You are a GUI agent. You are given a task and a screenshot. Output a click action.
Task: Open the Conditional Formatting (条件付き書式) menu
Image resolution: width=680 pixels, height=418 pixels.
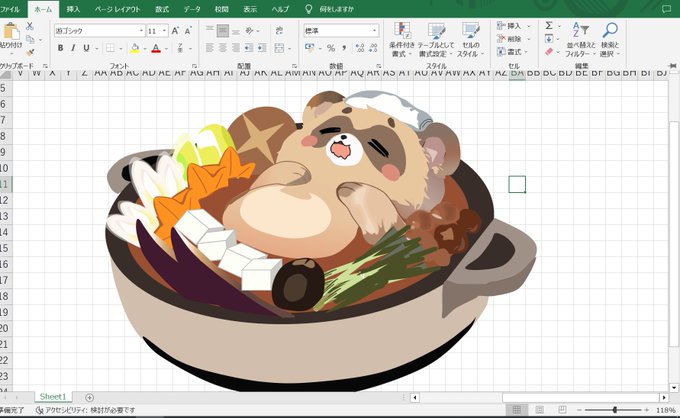tap(402, 40)
